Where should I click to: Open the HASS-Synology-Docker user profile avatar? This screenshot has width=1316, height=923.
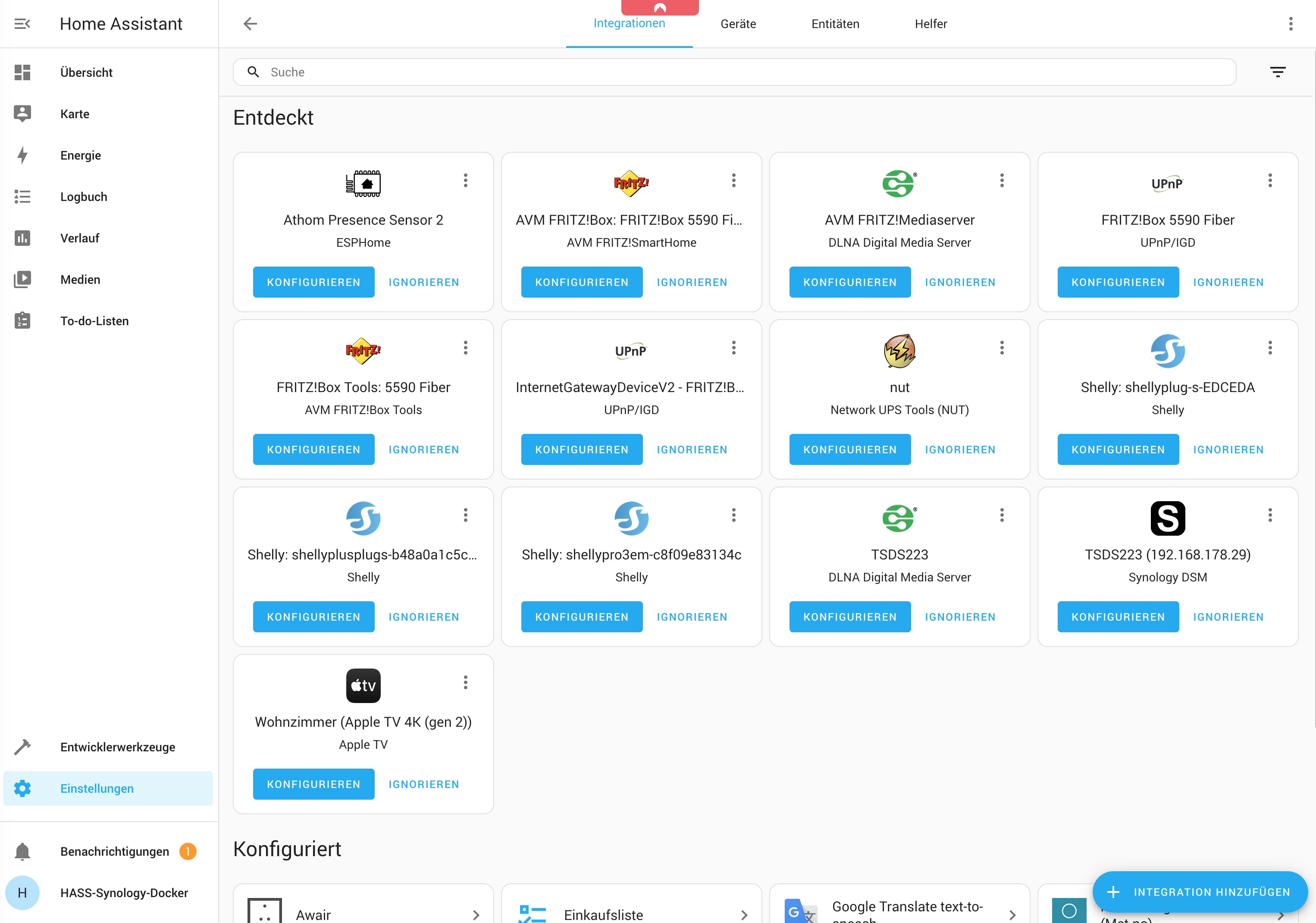[22, 893]
